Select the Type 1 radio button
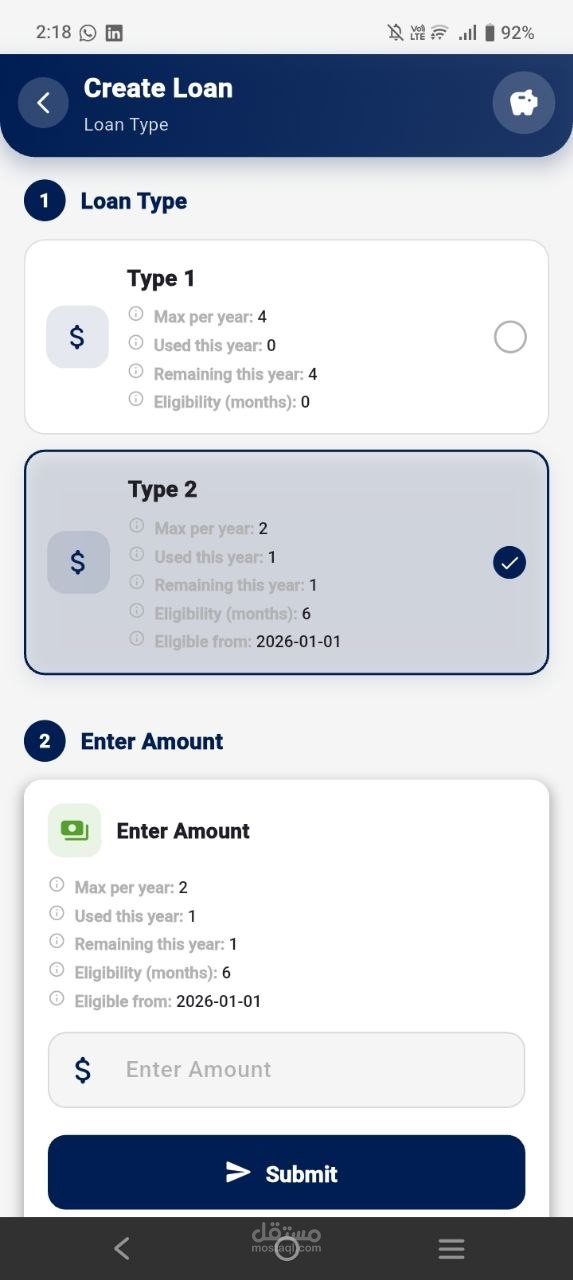This screenshot has height=1280, width=573. [510, 338]
